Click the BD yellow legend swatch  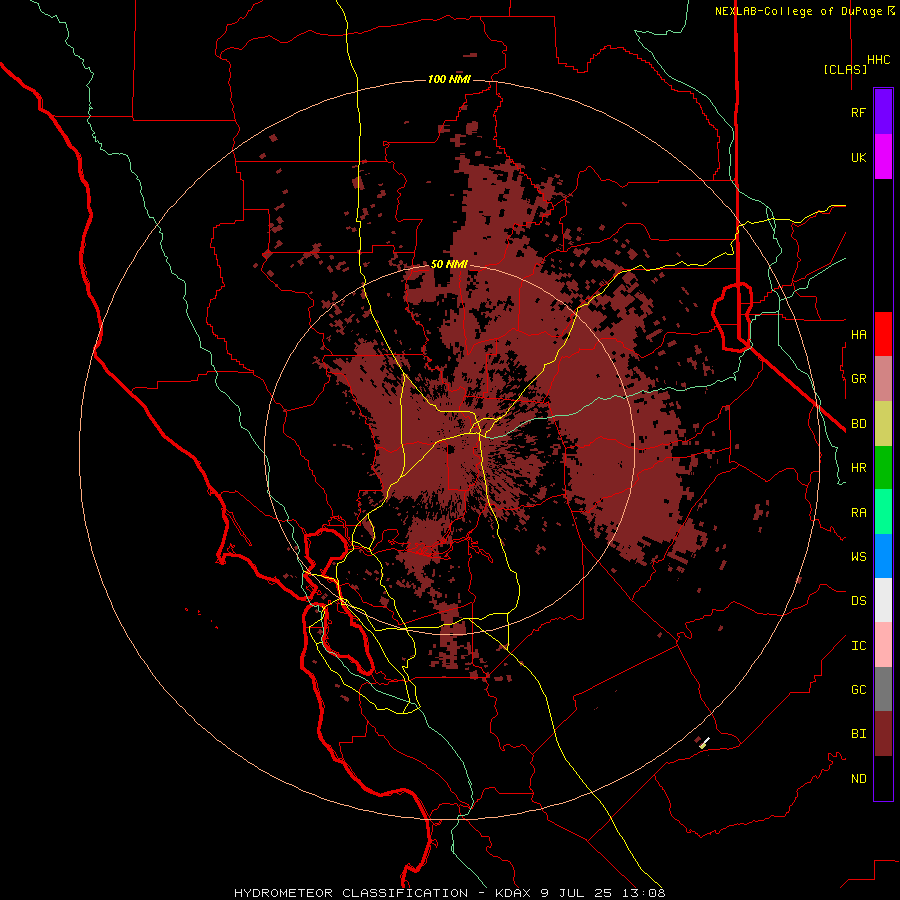(x=883, y=423)
